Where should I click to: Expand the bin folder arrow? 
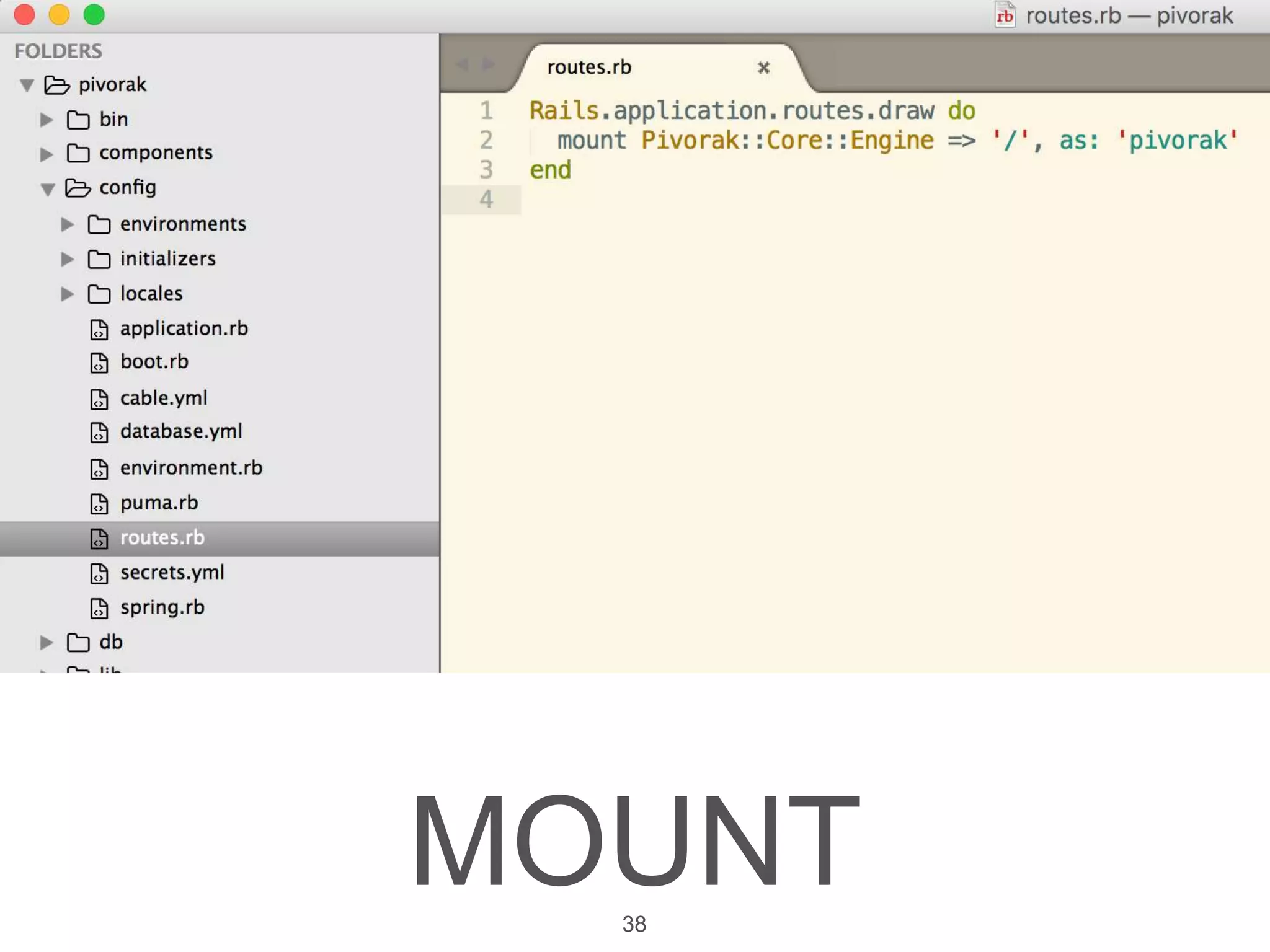tap(47, 120)
